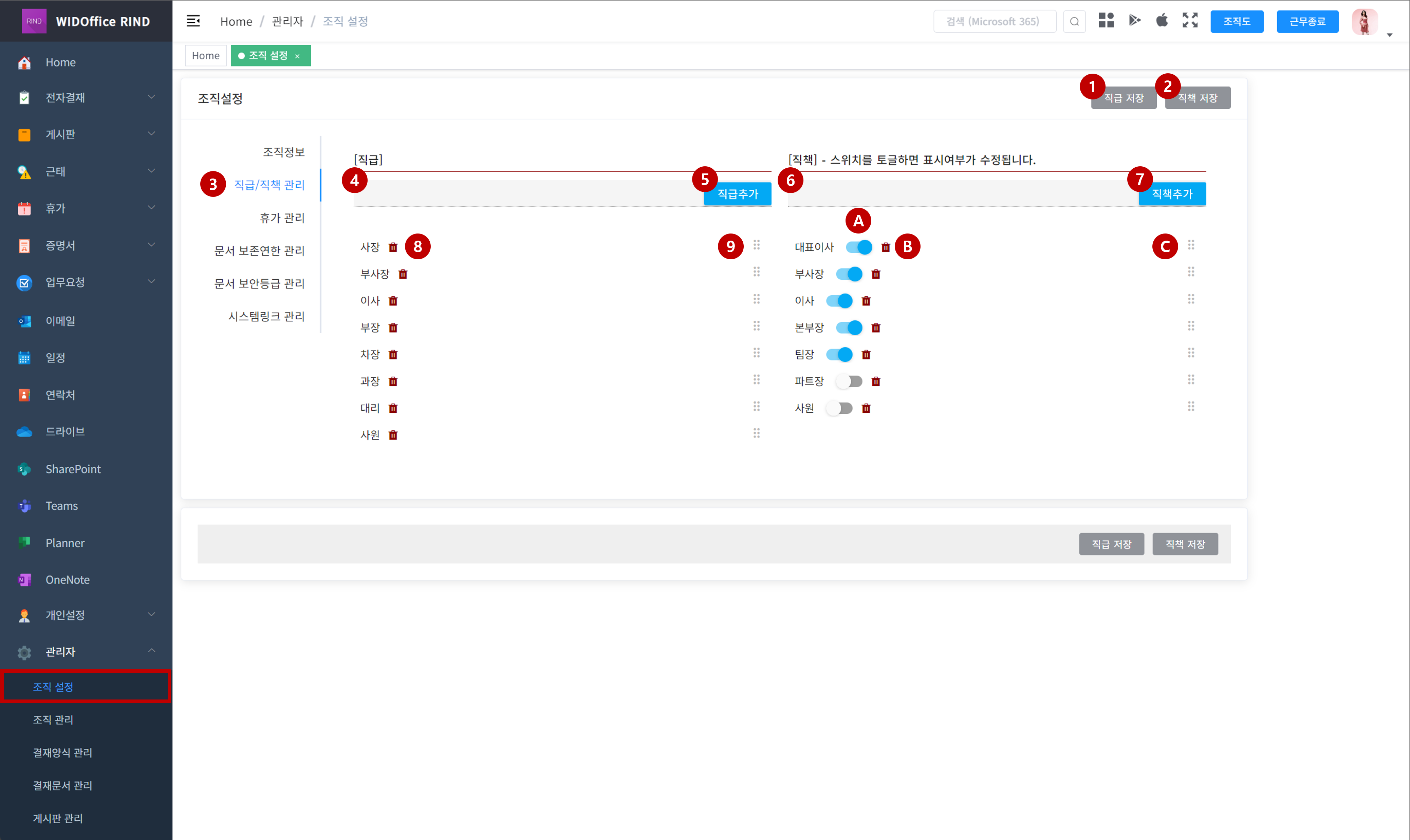
Task: Click the Apple logo icon
Action: tap(1162, 20)
